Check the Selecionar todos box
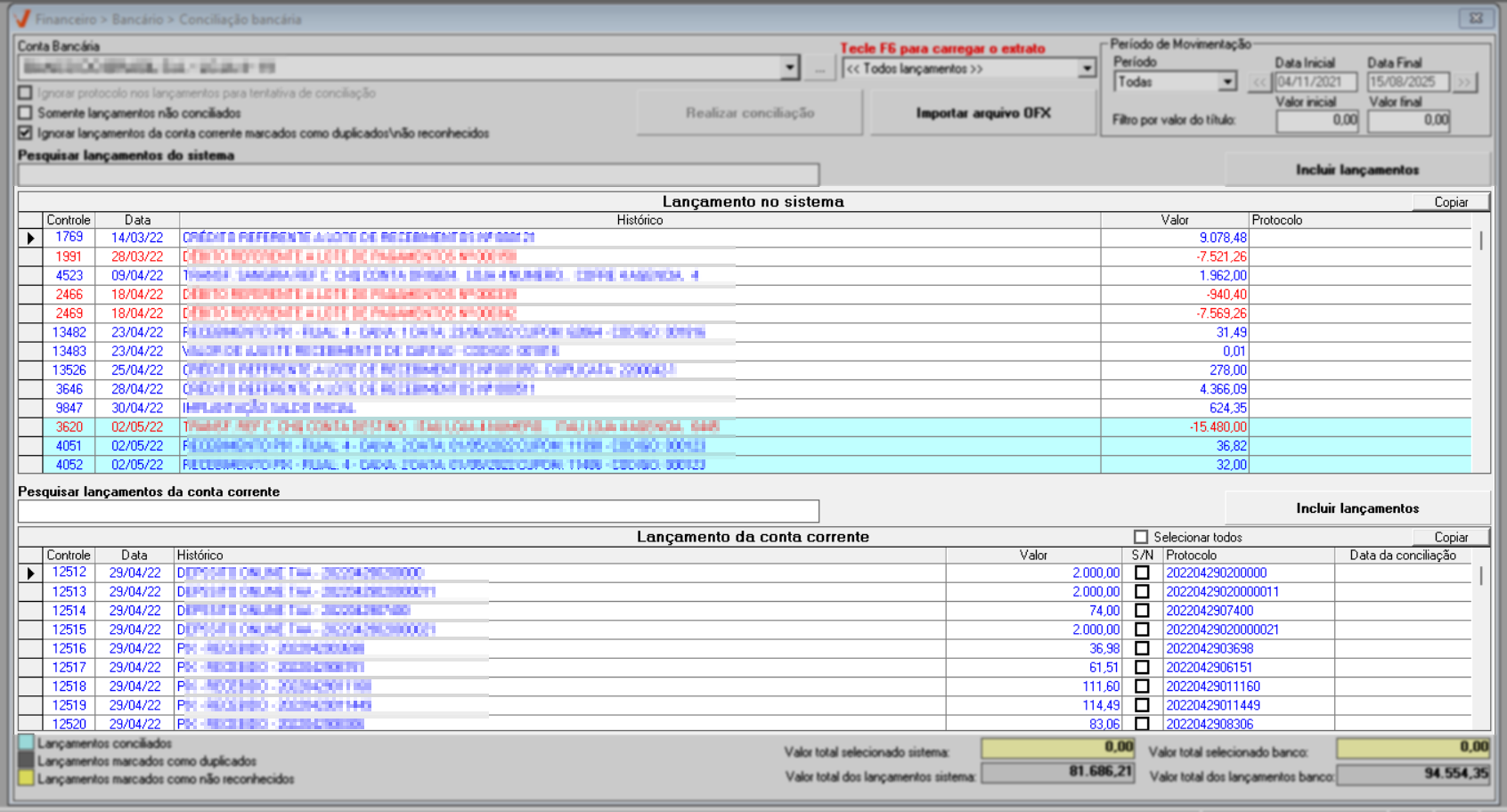1507x812 pixels. pos(1141,537)
